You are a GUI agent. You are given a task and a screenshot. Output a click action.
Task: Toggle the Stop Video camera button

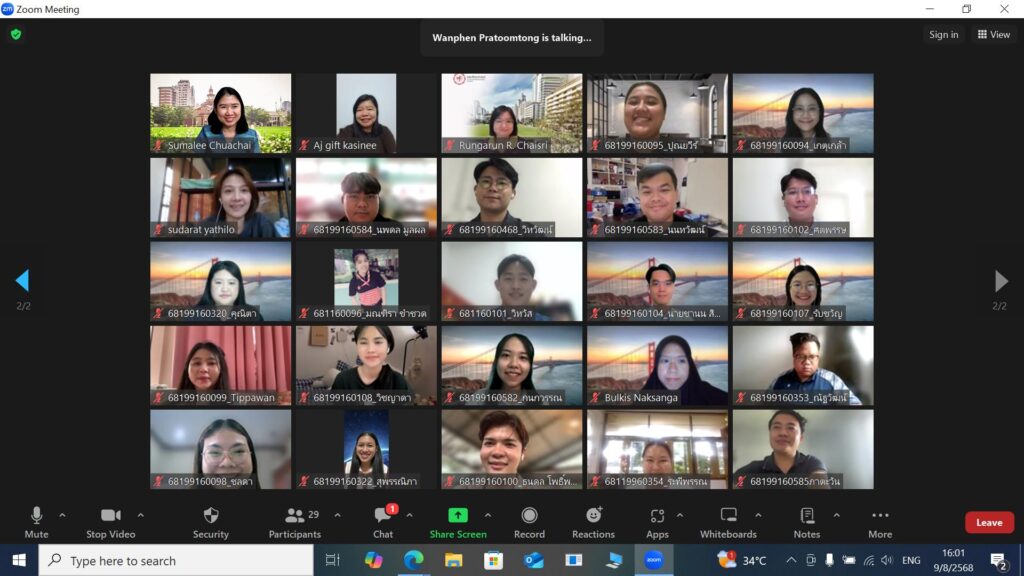tap(110, 521)
